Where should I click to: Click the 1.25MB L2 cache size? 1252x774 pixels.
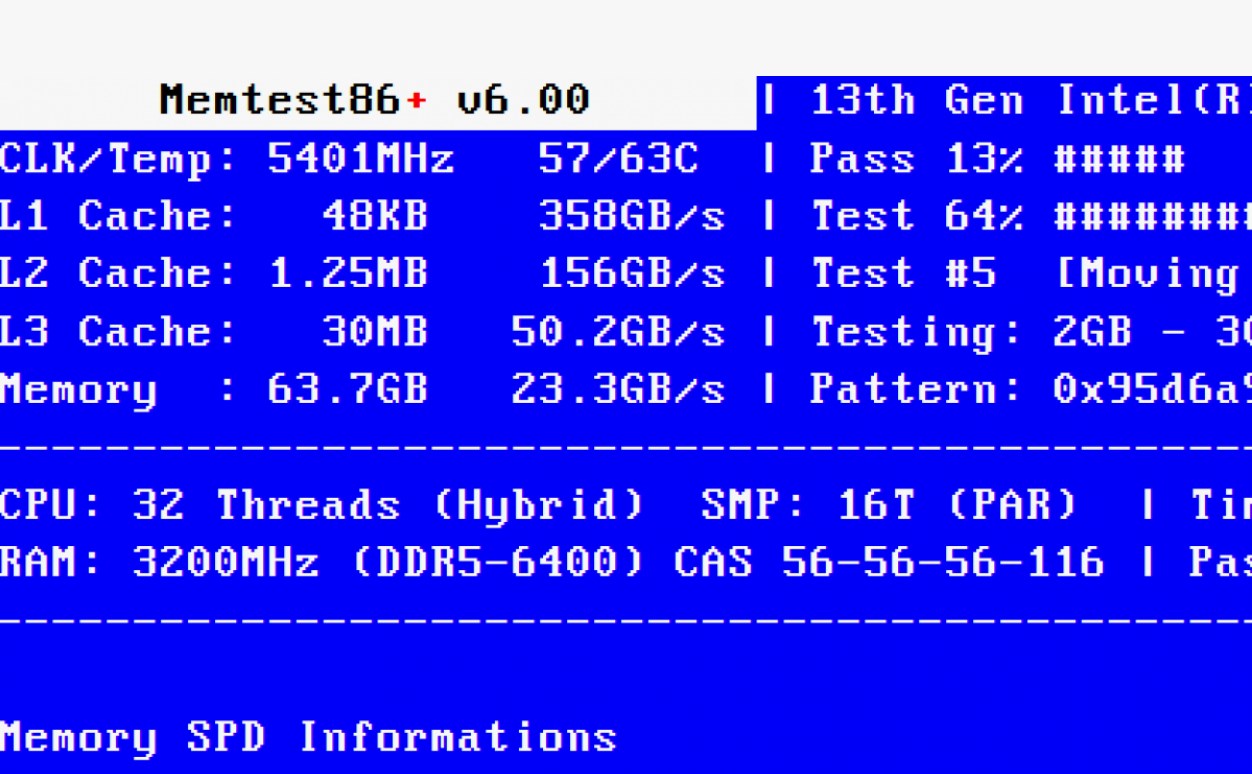coord(348,273)
